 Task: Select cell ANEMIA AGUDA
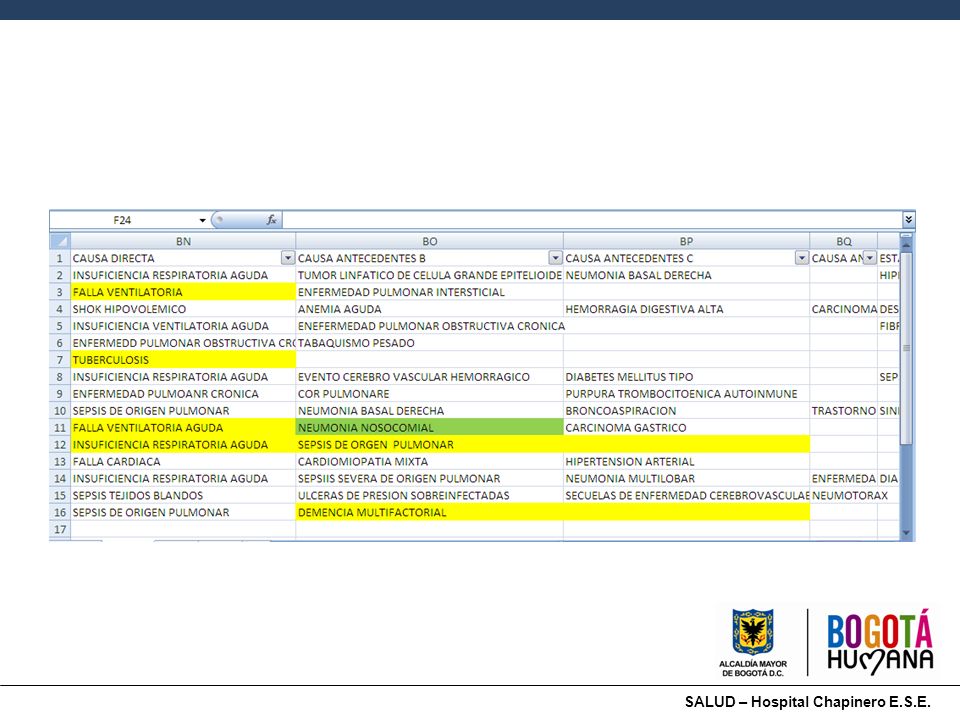click(x=429, y=309)
